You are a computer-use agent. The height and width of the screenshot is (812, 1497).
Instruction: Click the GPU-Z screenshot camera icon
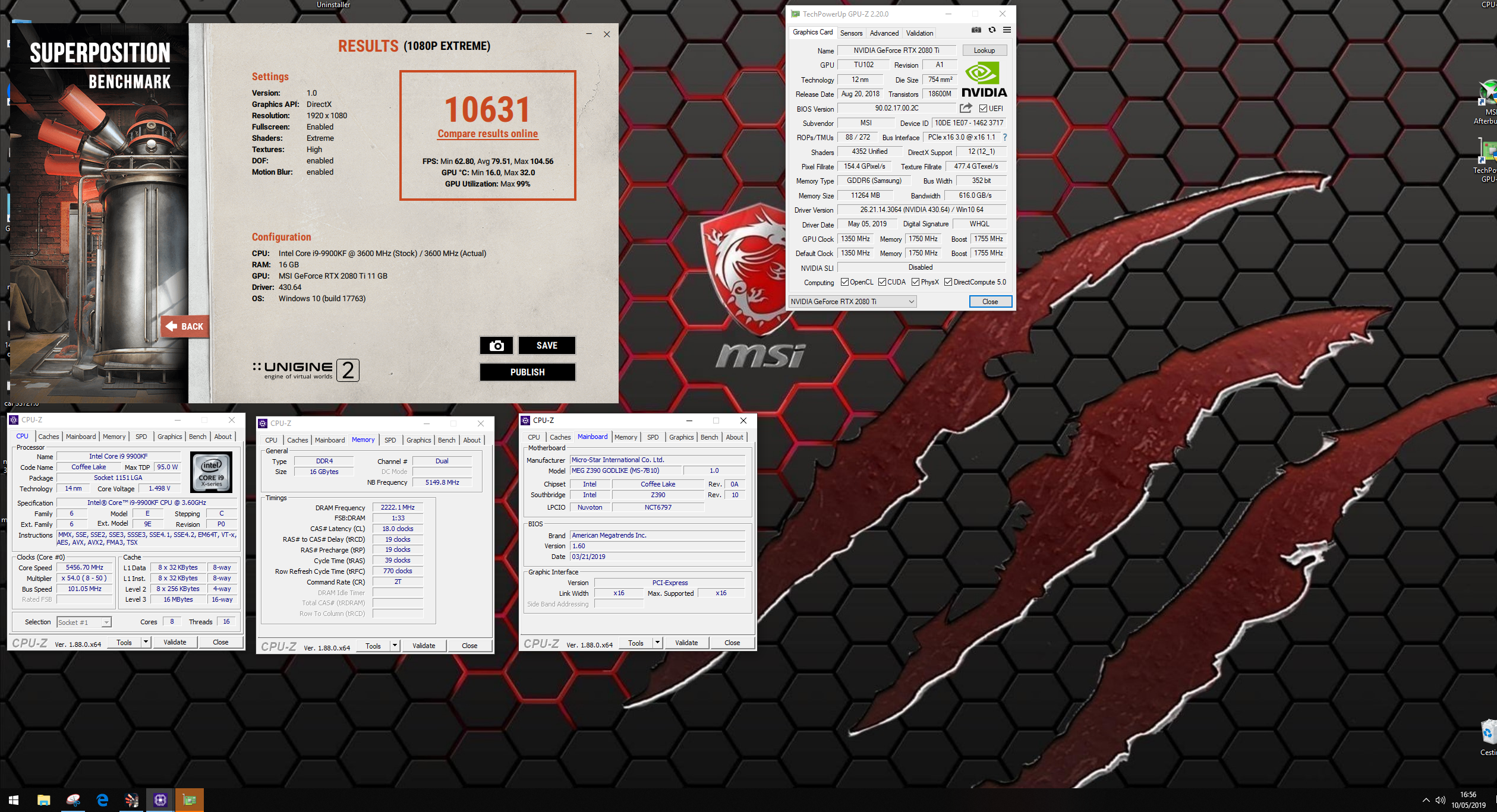point(976,30)
